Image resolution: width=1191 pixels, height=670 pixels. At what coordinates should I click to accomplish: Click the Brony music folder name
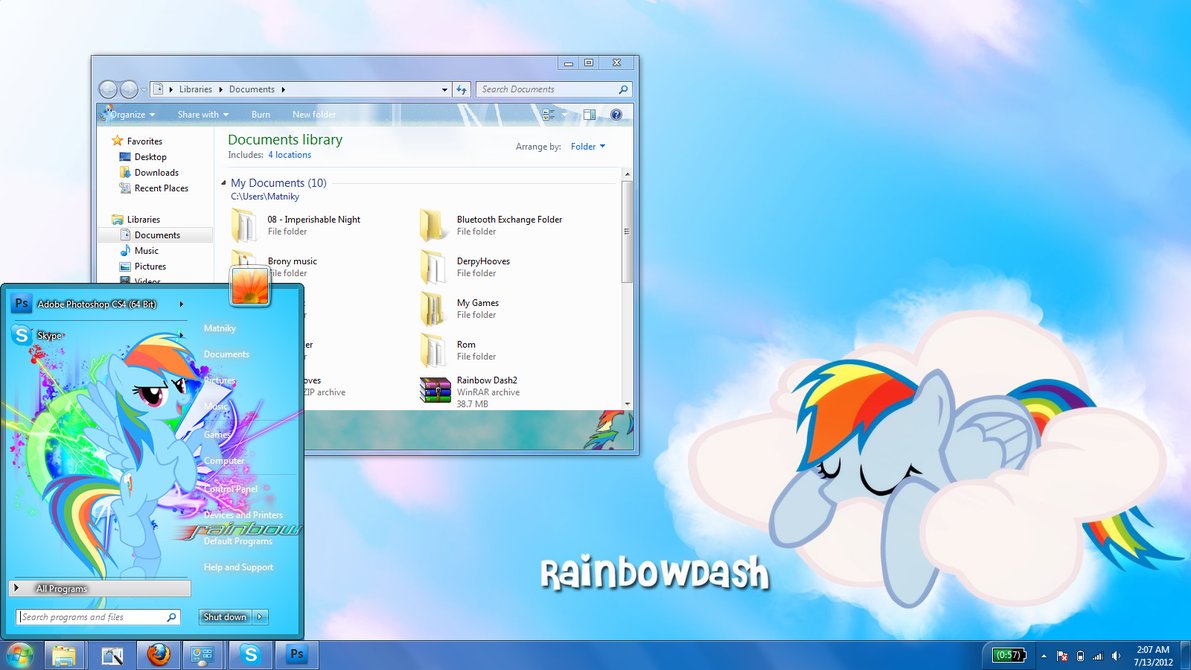point(292,261)
